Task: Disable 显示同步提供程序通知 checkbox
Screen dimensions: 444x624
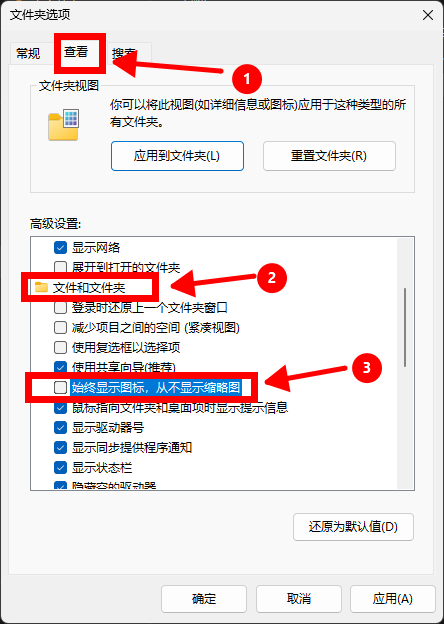Action: click(60, 447)
